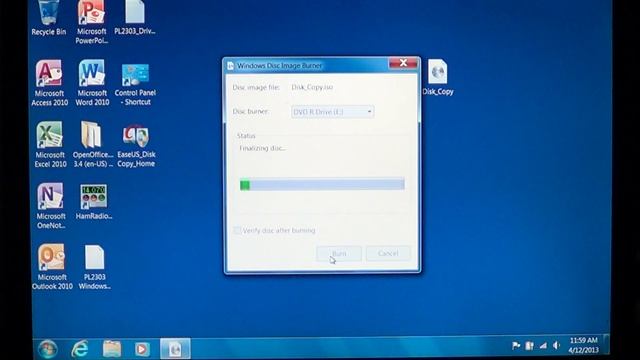Click the 'Finalizing disc...' status text

click(x=262, y=149)
